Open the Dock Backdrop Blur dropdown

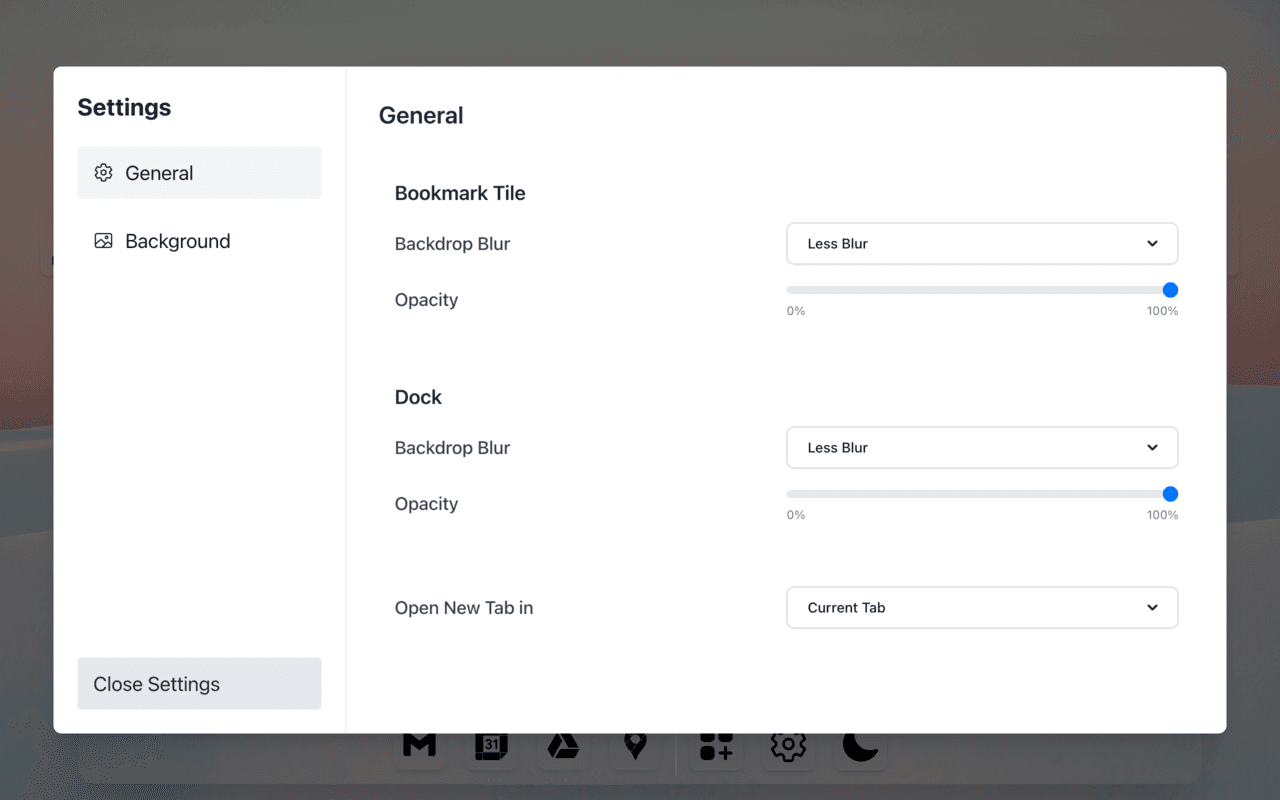pyautogui.click(x=982, y=447)
